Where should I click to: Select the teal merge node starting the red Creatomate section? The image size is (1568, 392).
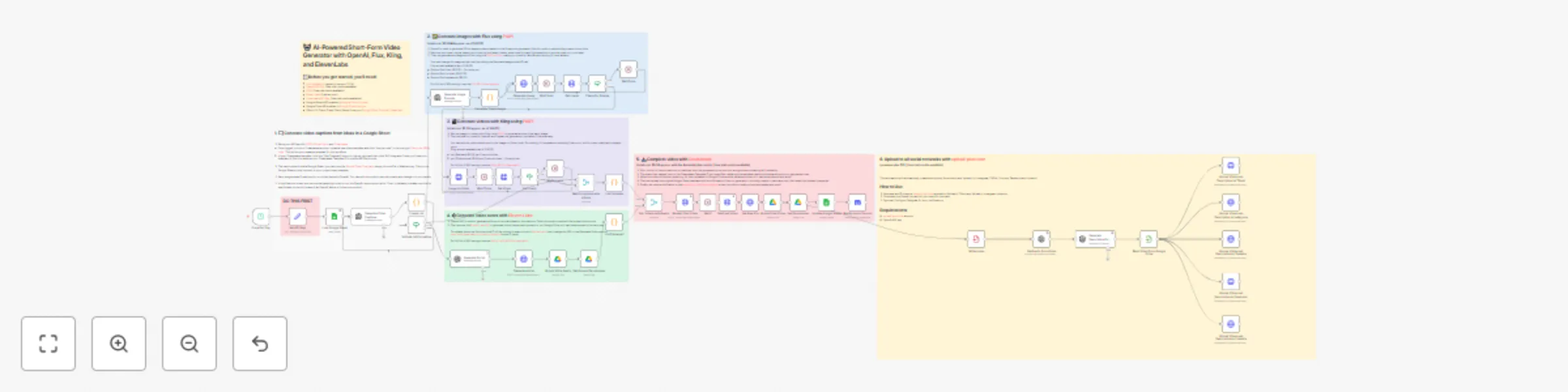pyautogui.click(x=653, y=203)
